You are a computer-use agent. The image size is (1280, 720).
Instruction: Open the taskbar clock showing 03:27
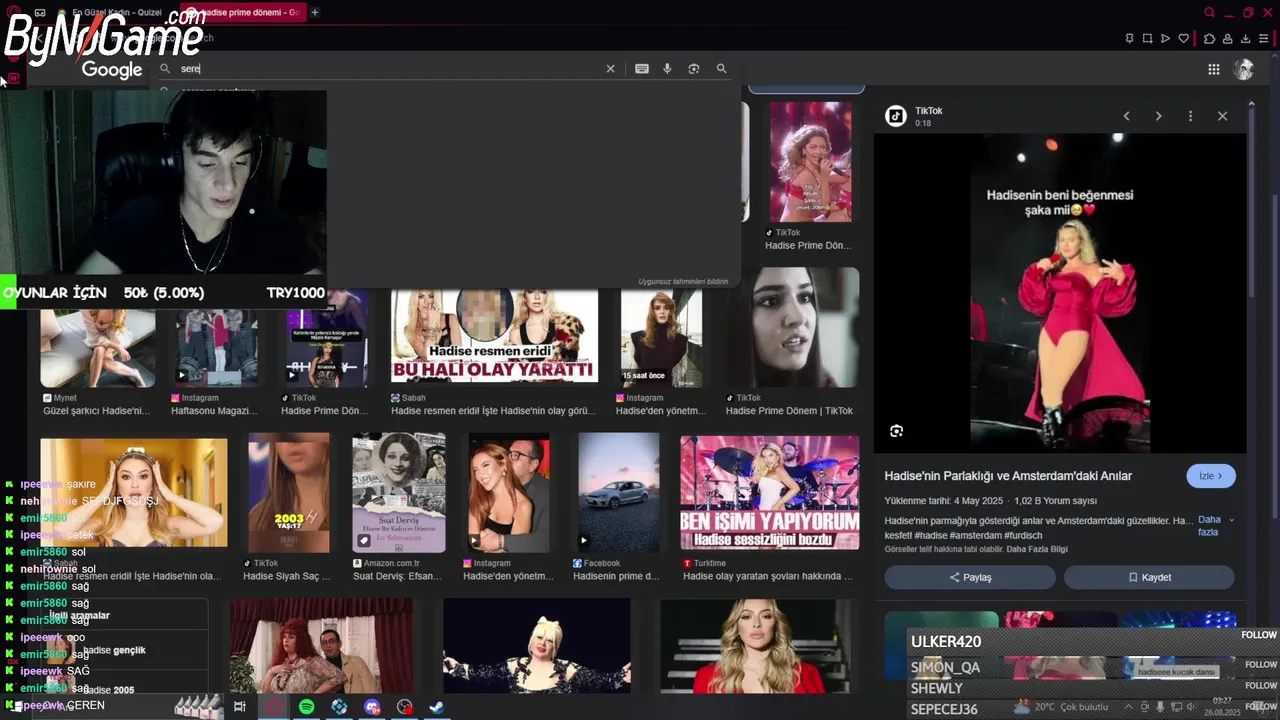pyautogui.click(x=1222, y=706)
